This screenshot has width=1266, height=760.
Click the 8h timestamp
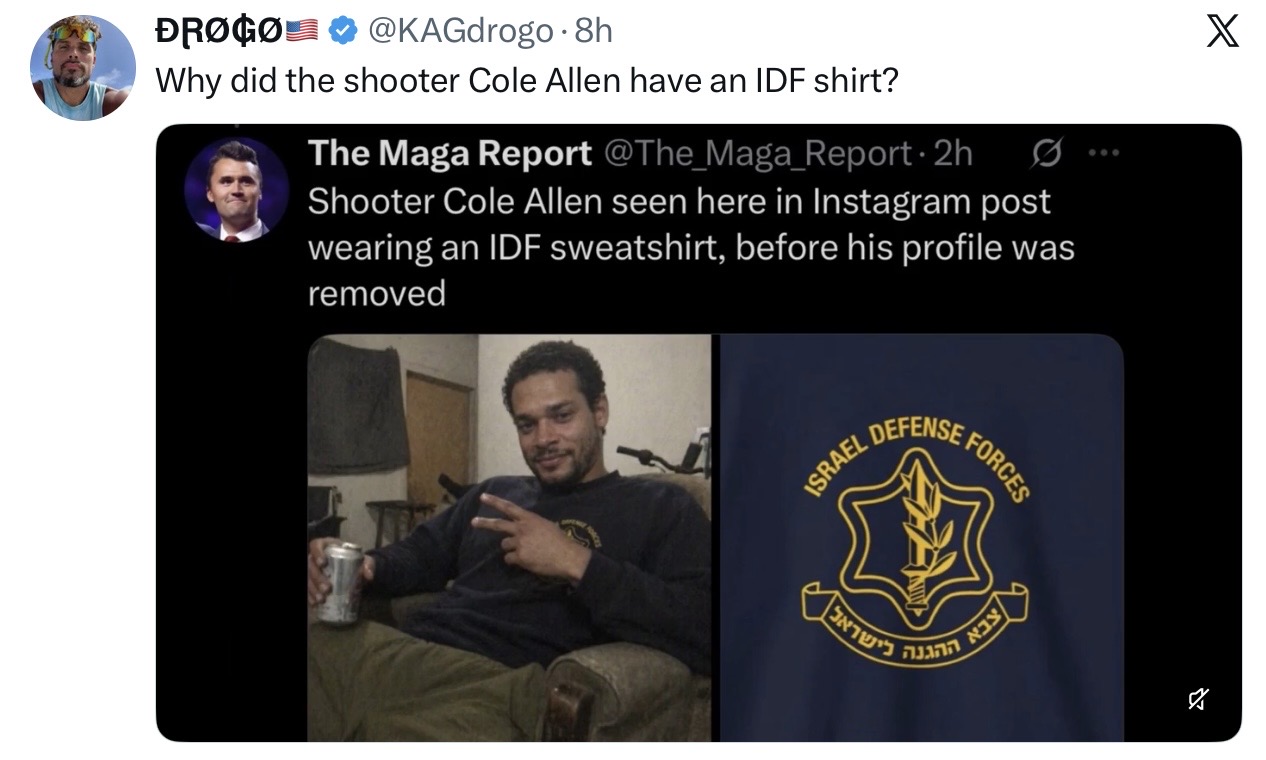click(x=593, y=32)
